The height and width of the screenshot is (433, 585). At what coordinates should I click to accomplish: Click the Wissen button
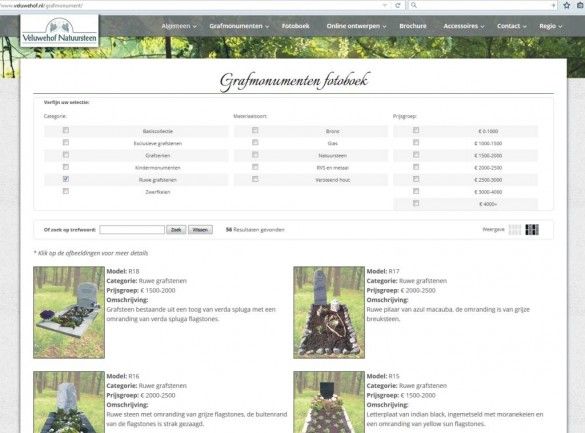click(200, 230)
